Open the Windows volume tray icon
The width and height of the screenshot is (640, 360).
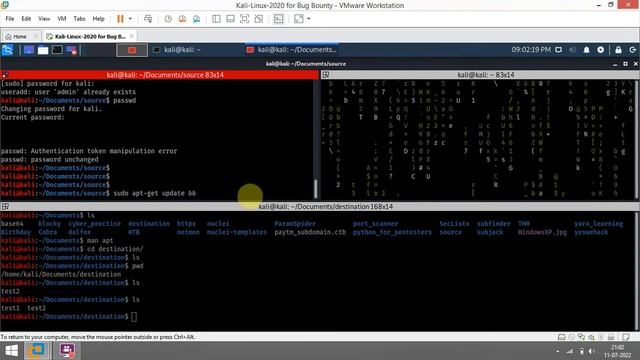point(591,351)
